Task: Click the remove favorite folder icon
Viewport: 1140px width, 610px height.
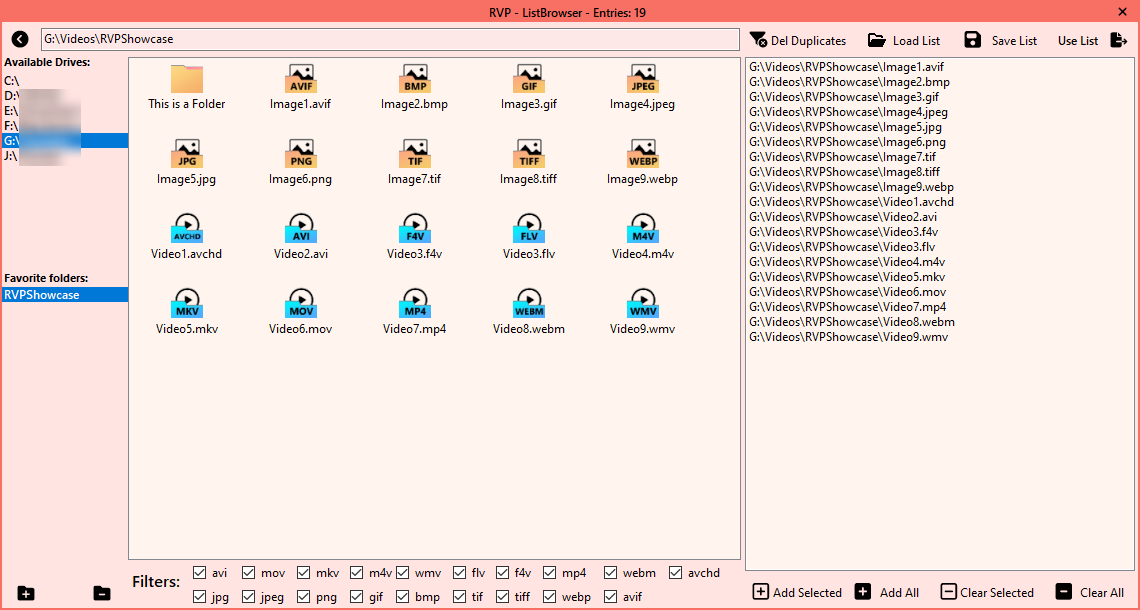Action: coord(102,593)
